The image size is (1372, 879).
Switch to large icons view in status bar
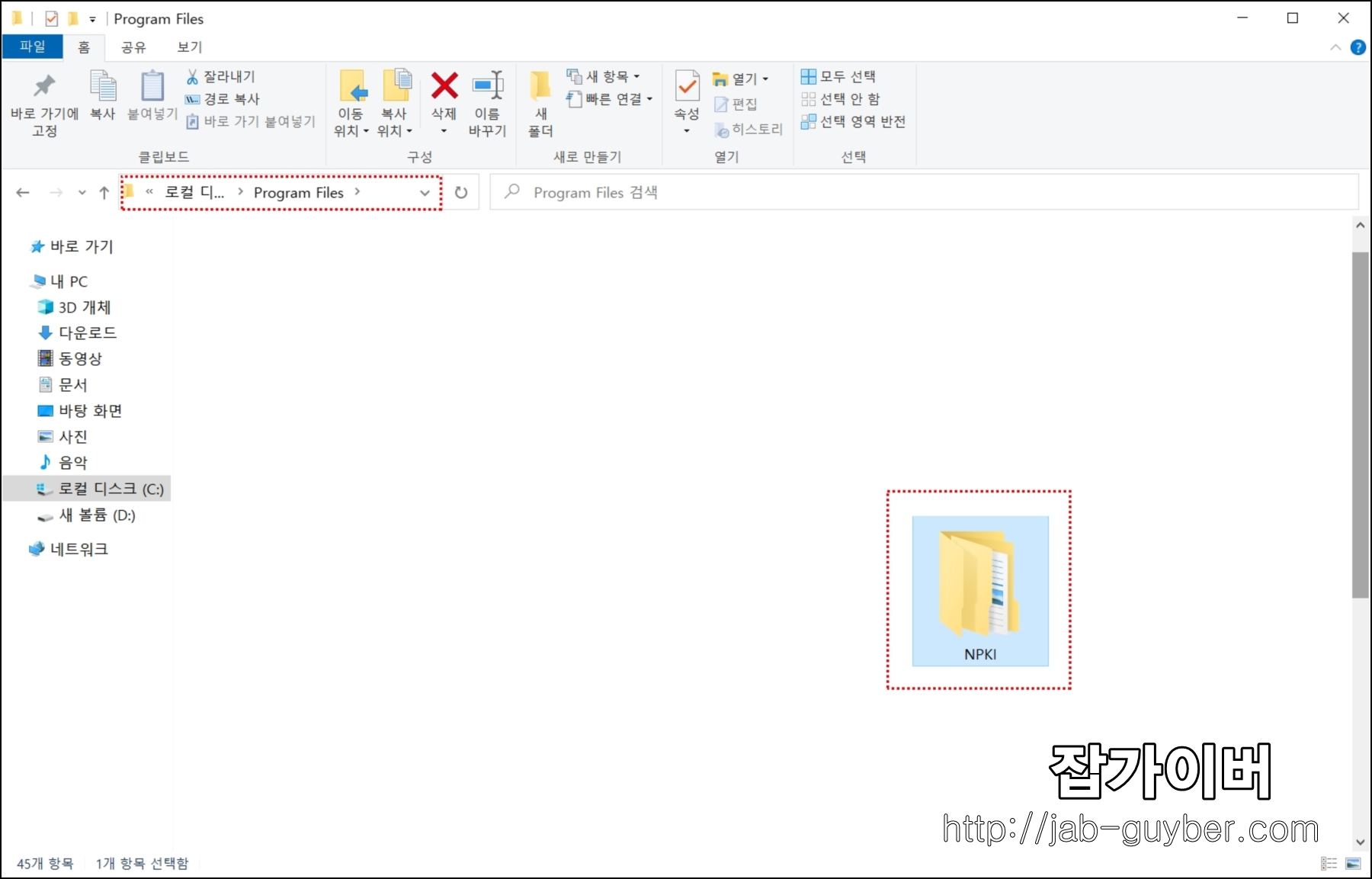pyautogui.click(x=1352, y=863)
